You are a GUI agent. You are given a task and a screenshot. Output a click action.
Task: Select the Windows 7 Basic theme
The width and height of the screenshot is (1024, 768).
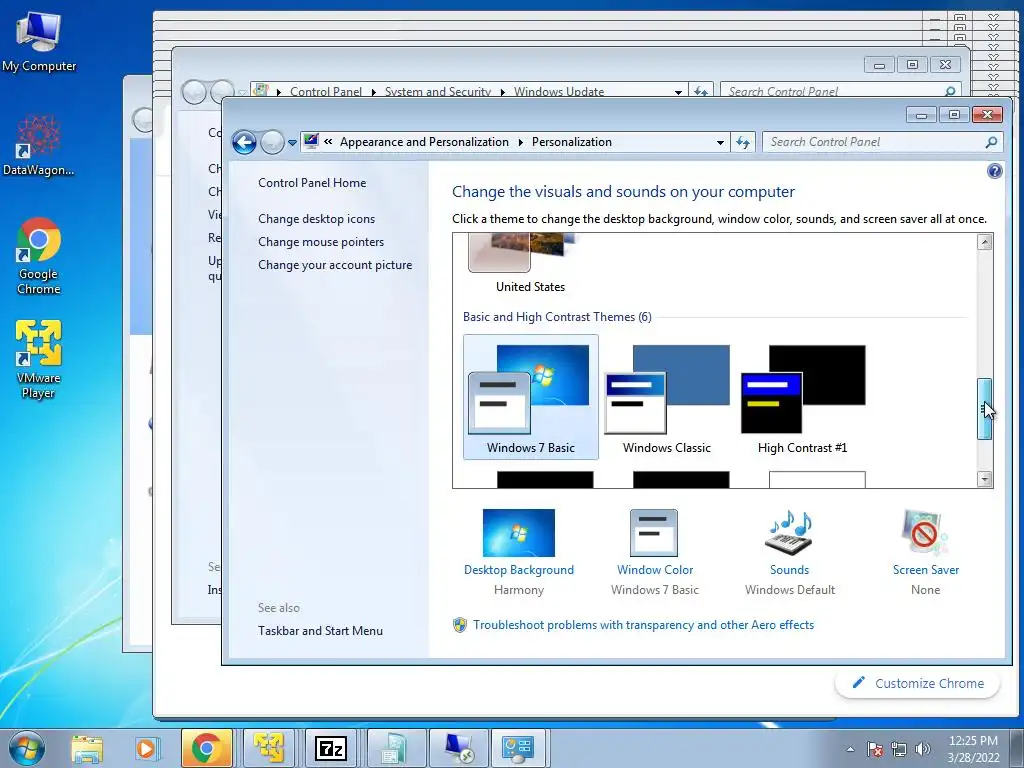coord(530,397)
